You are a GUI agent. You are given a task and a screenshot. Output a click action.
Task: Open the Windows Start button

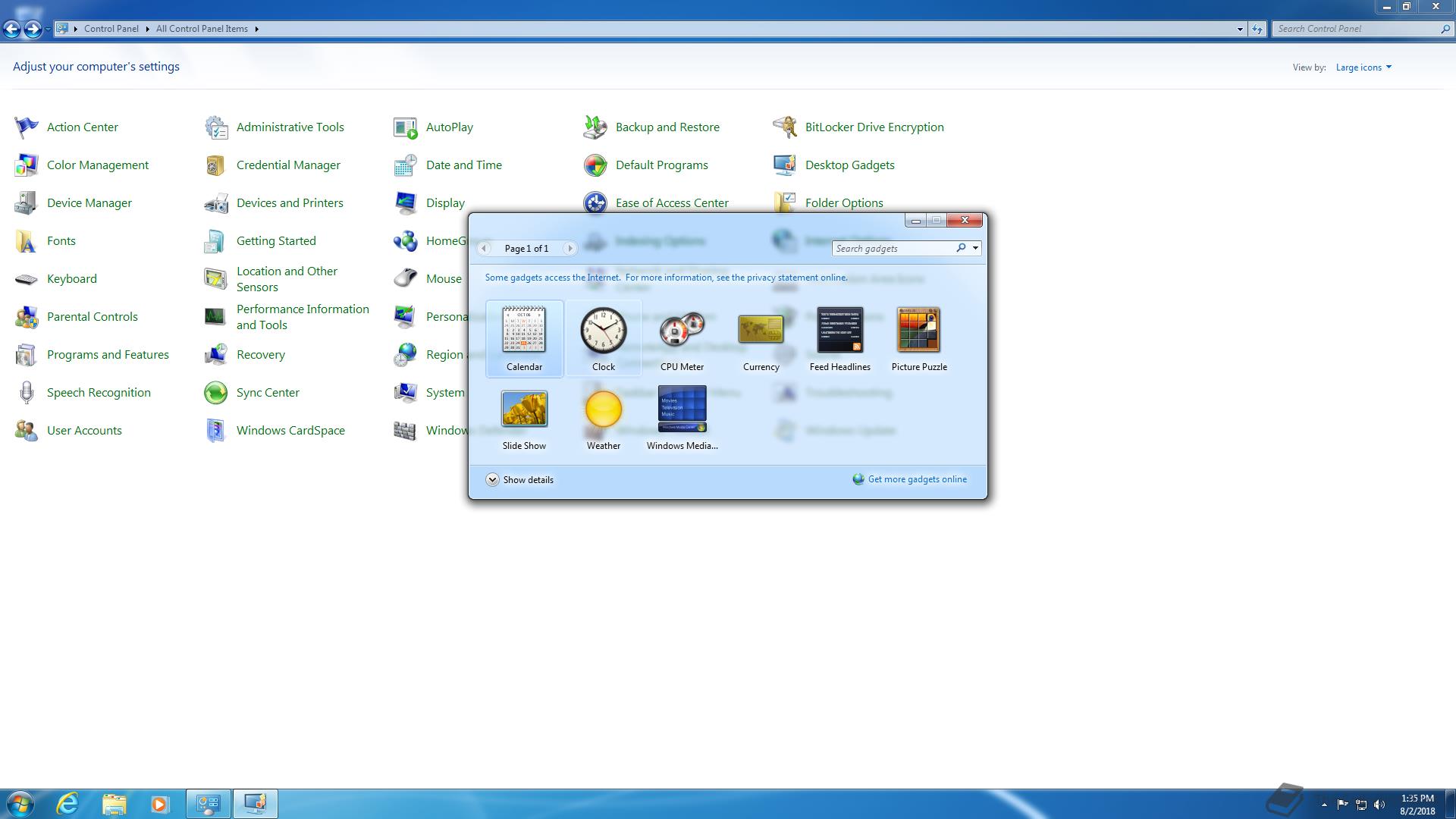20,804
